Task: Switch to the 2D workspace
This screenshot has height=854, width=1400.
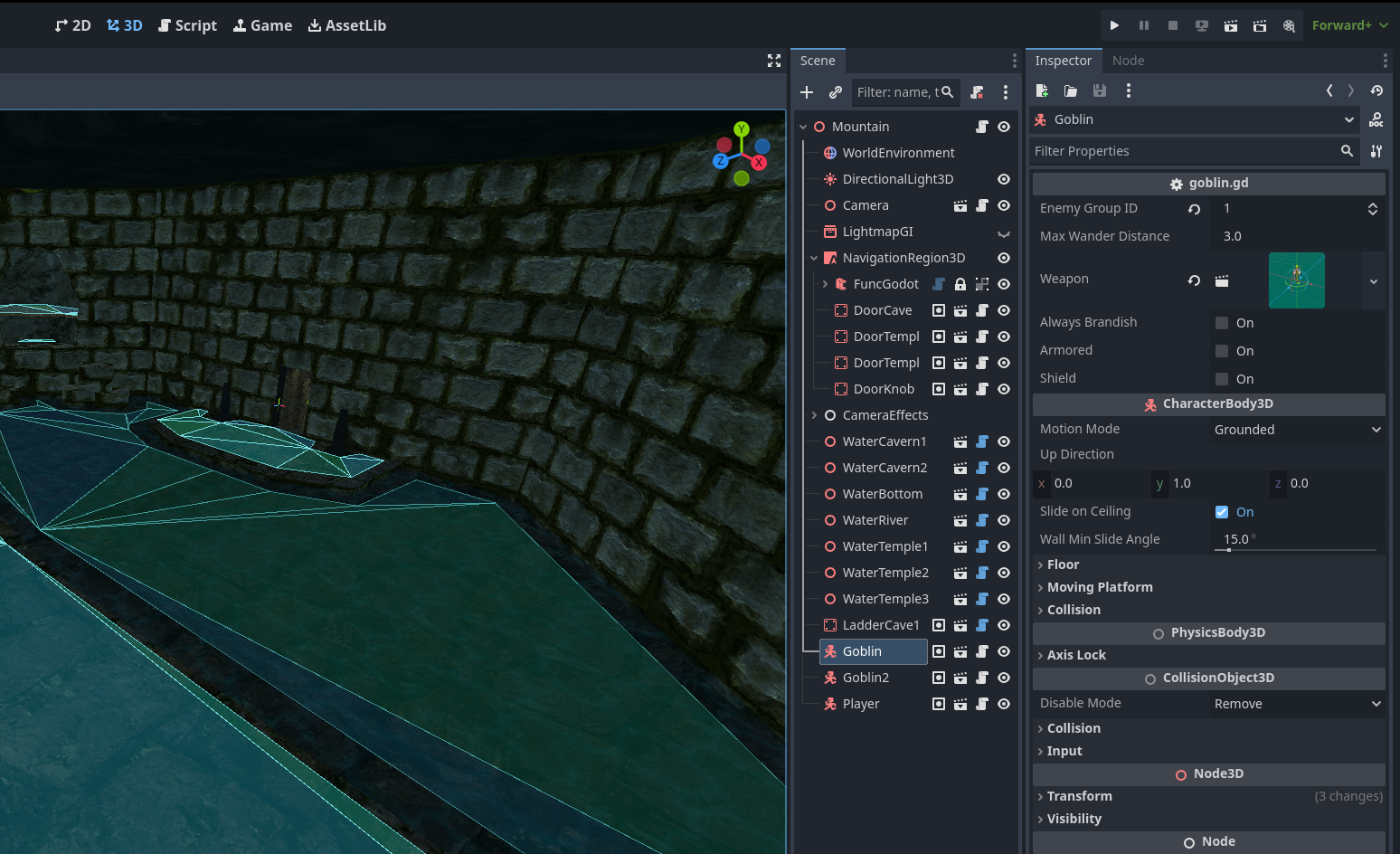Action: 72,25
